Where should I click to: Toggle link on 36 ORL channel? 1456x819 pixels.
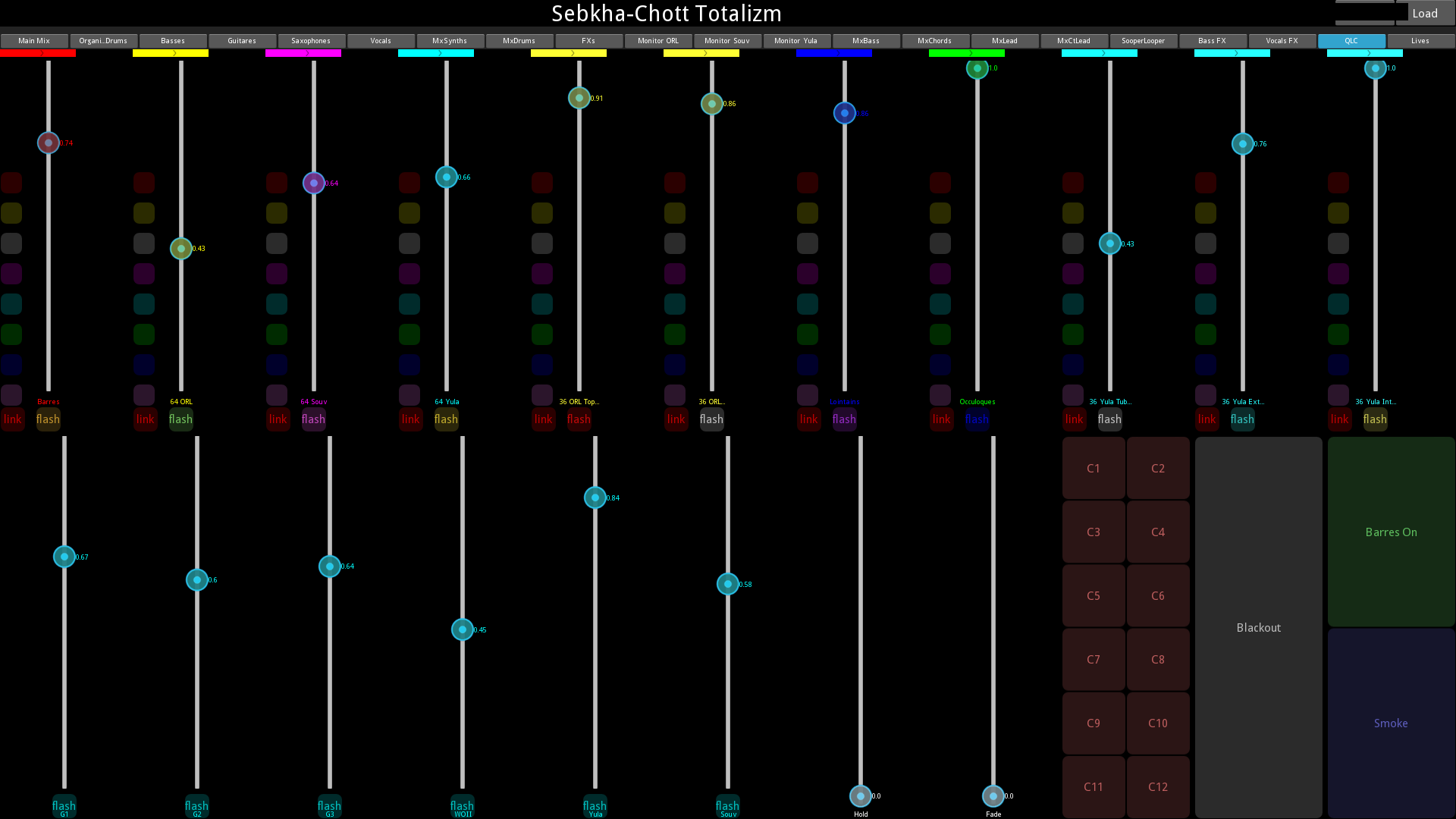click(676, 419)
